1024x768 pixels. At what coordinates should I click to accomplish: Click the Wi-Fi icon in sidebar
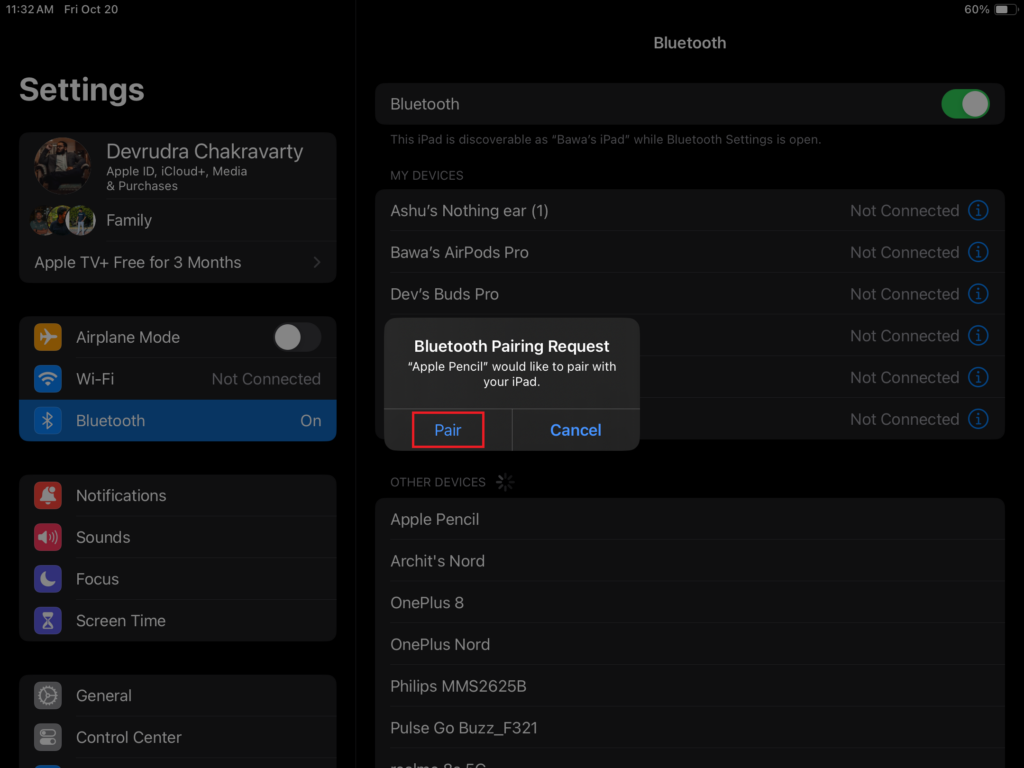click(x=48, y=379)
